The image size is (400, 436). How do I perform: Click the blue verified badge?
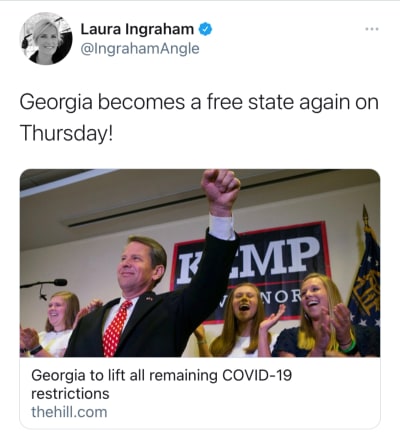205,29
